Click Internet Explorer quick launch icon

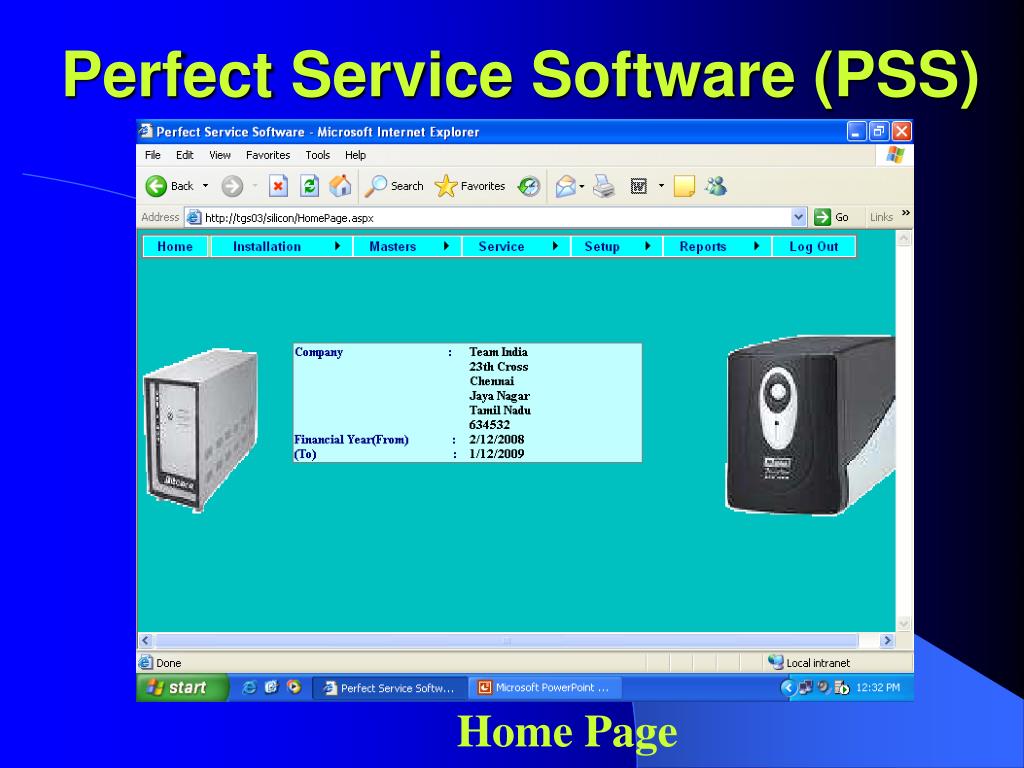(249, 687)
